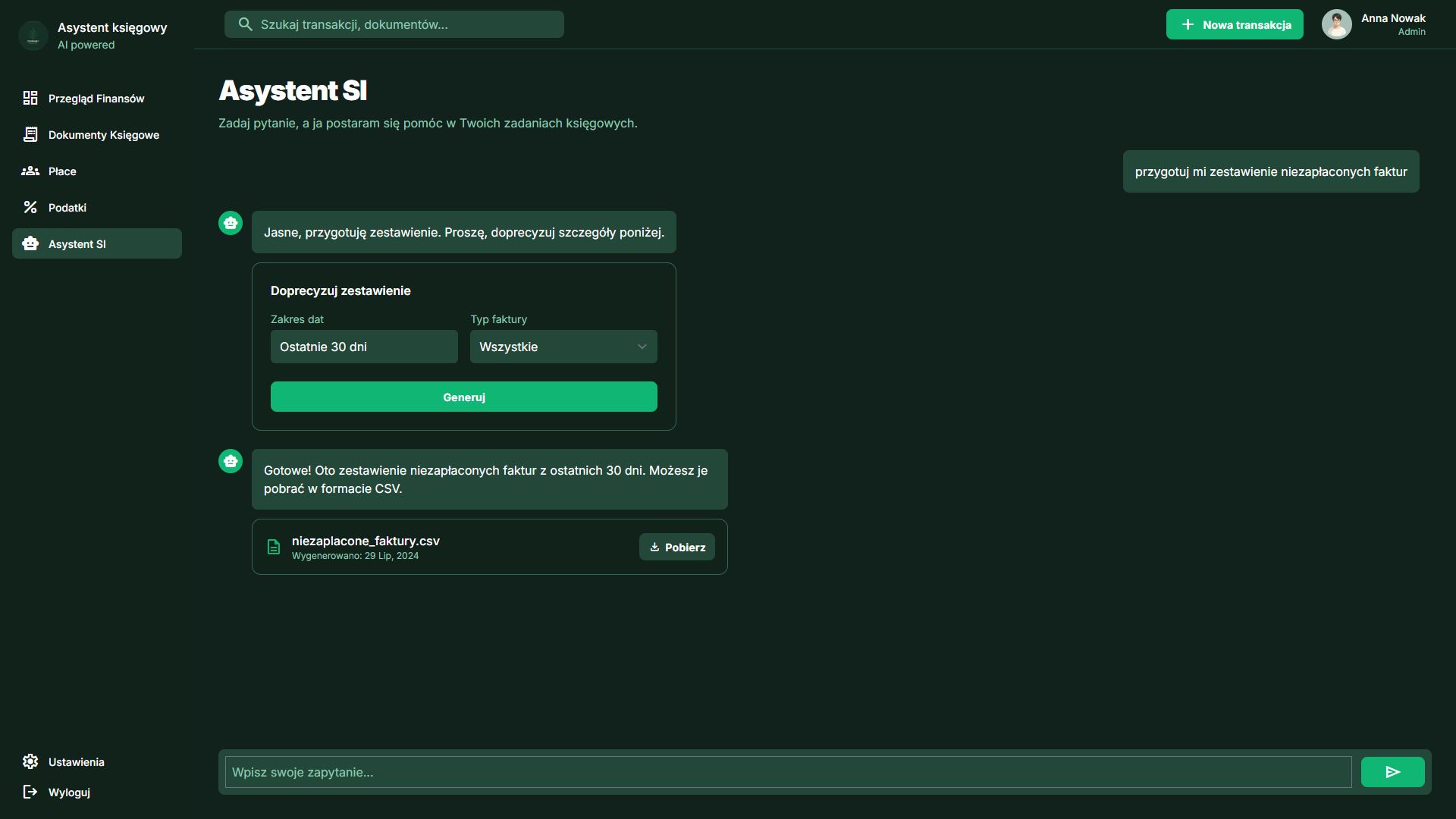This screenshot has height=819, width=1456.
Task: Focus the Wpisz swoje zapytanie input
Action: pos(788,772)
